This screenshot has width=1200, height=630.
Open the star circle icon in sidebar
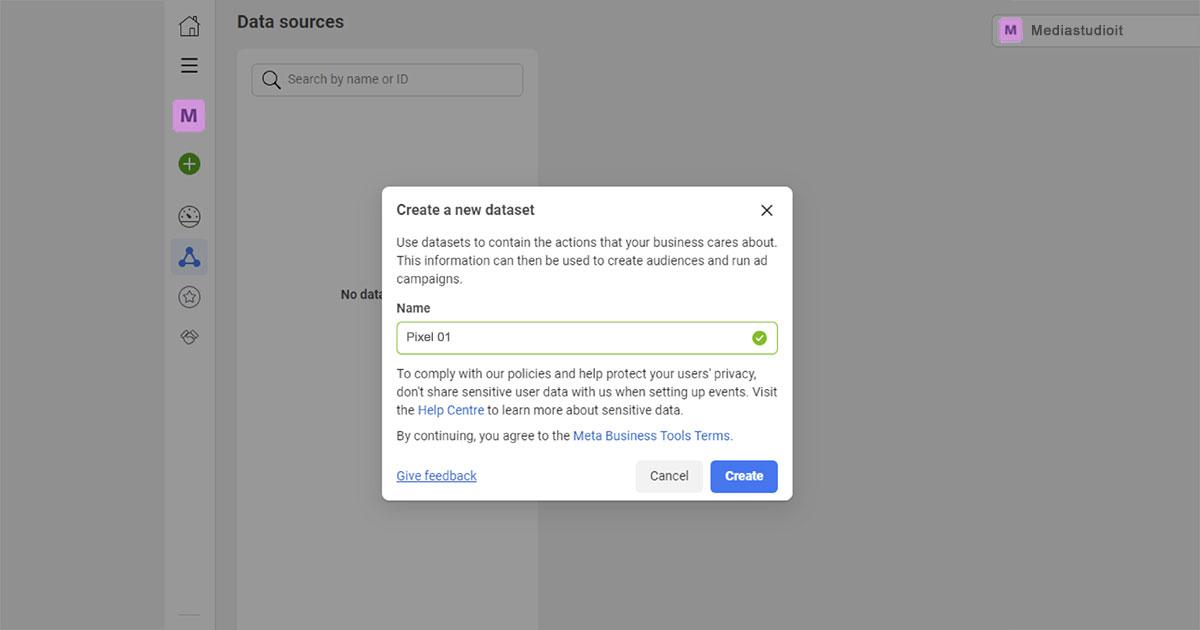coord(189,297)
